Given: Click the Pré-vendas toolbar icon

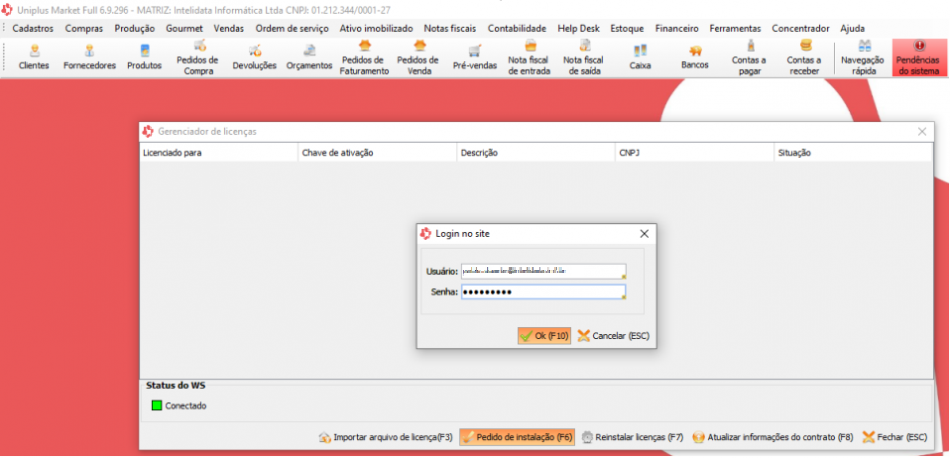Looking at the screenshot, I should (x=475, y=58).
